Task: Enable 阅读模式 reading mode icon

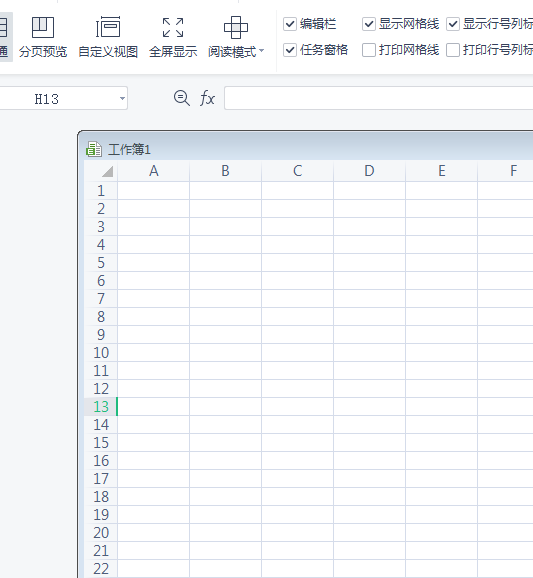Action: pos(236,28)
